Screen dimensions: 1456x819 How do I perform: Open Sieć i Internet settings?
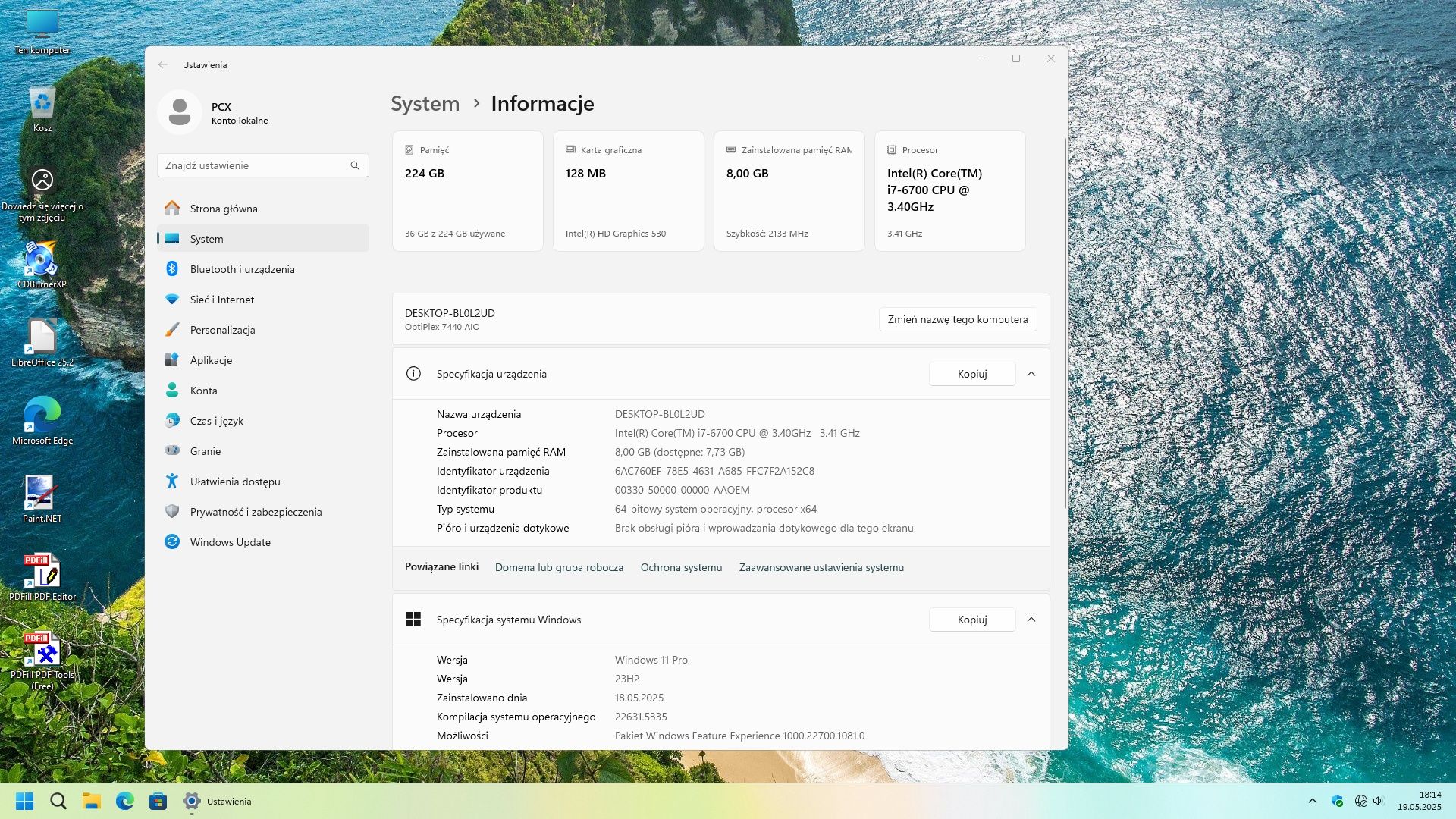(x=262, y=300)
